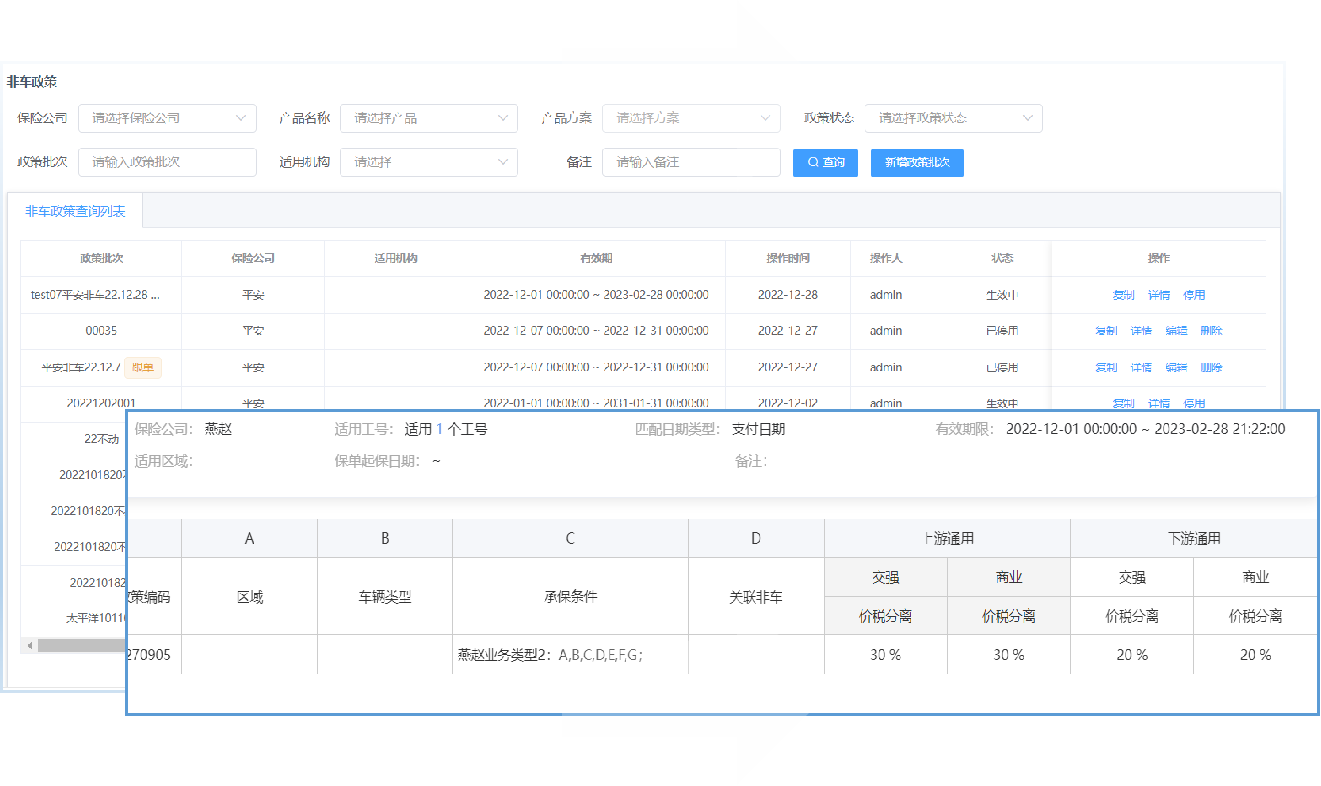
Task: Click the 下游通用 column group header
Action: [1194, 539]
